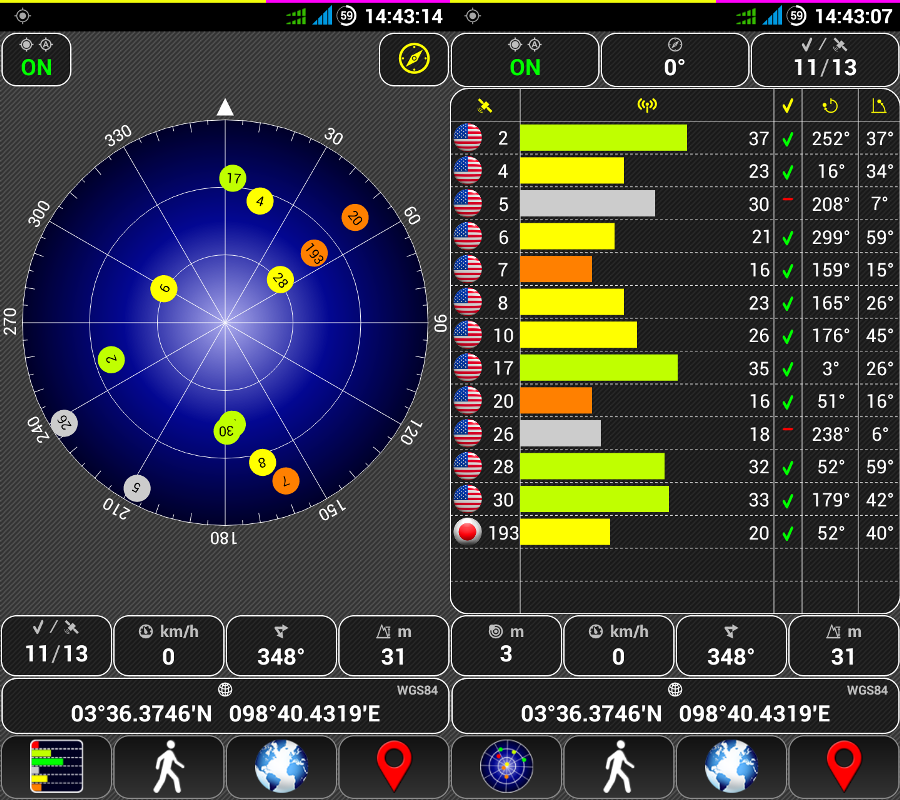Open the sky radar view icon

(x=506, y=767)
